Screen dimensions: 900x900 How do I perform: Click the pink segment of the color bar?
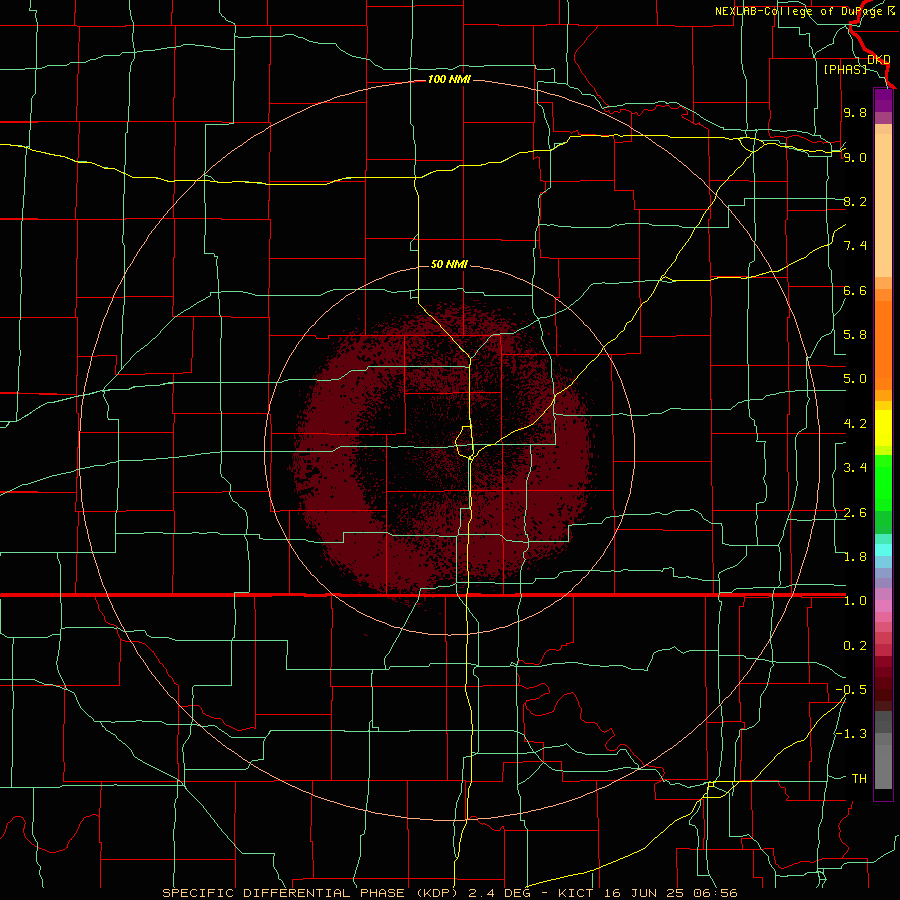[x=883, y=606]
